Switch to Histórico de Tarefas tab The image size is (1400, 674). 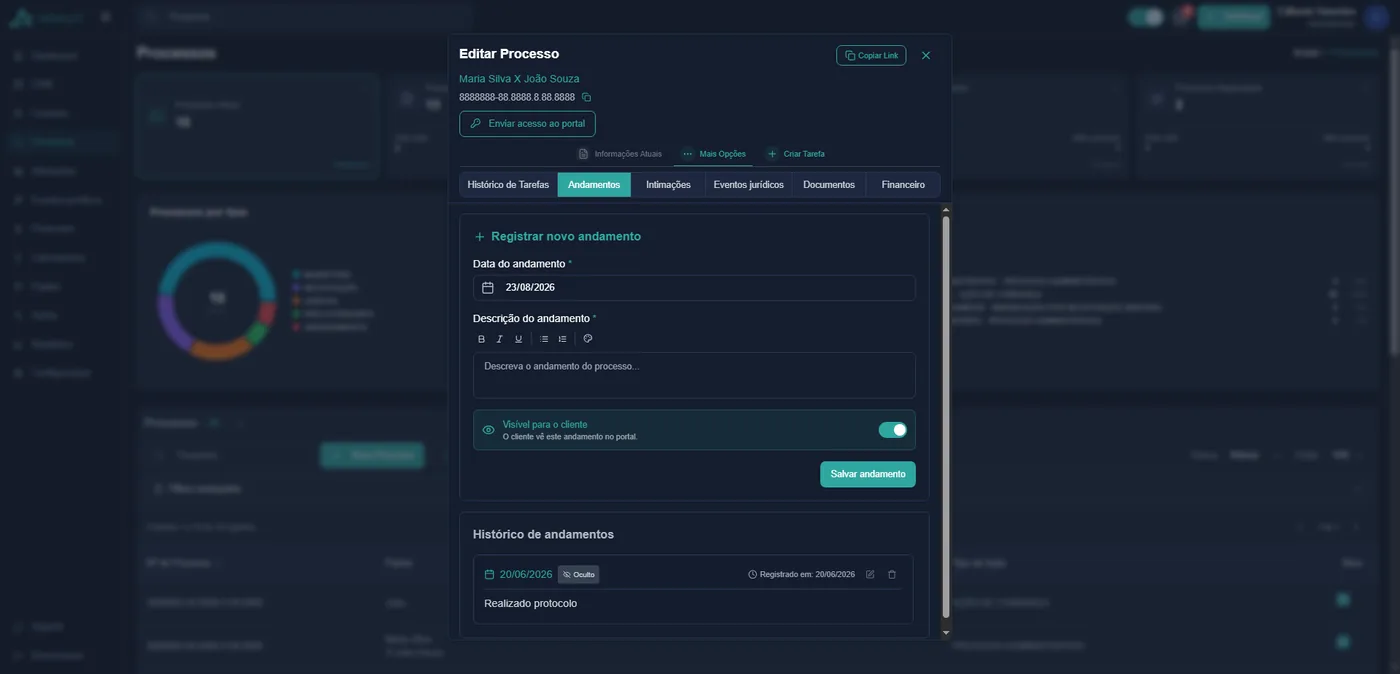tap(508, 184)
